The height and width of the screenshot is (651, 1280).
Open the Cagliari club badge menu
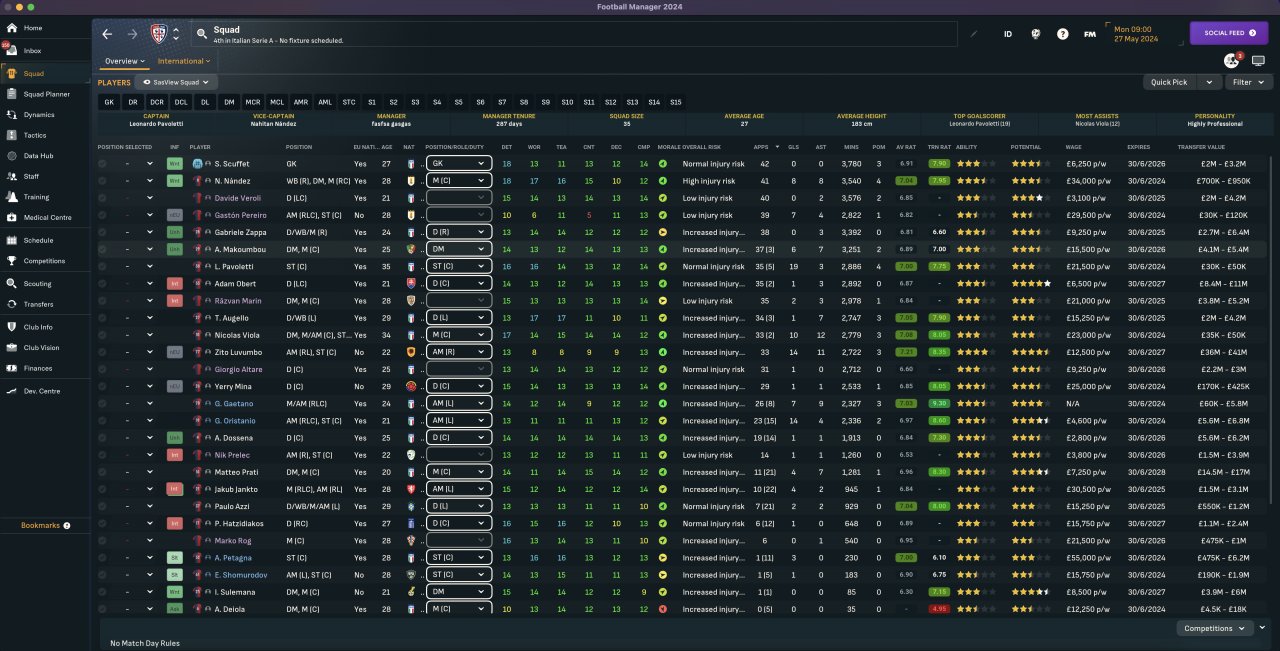click(x=158, y=34)
